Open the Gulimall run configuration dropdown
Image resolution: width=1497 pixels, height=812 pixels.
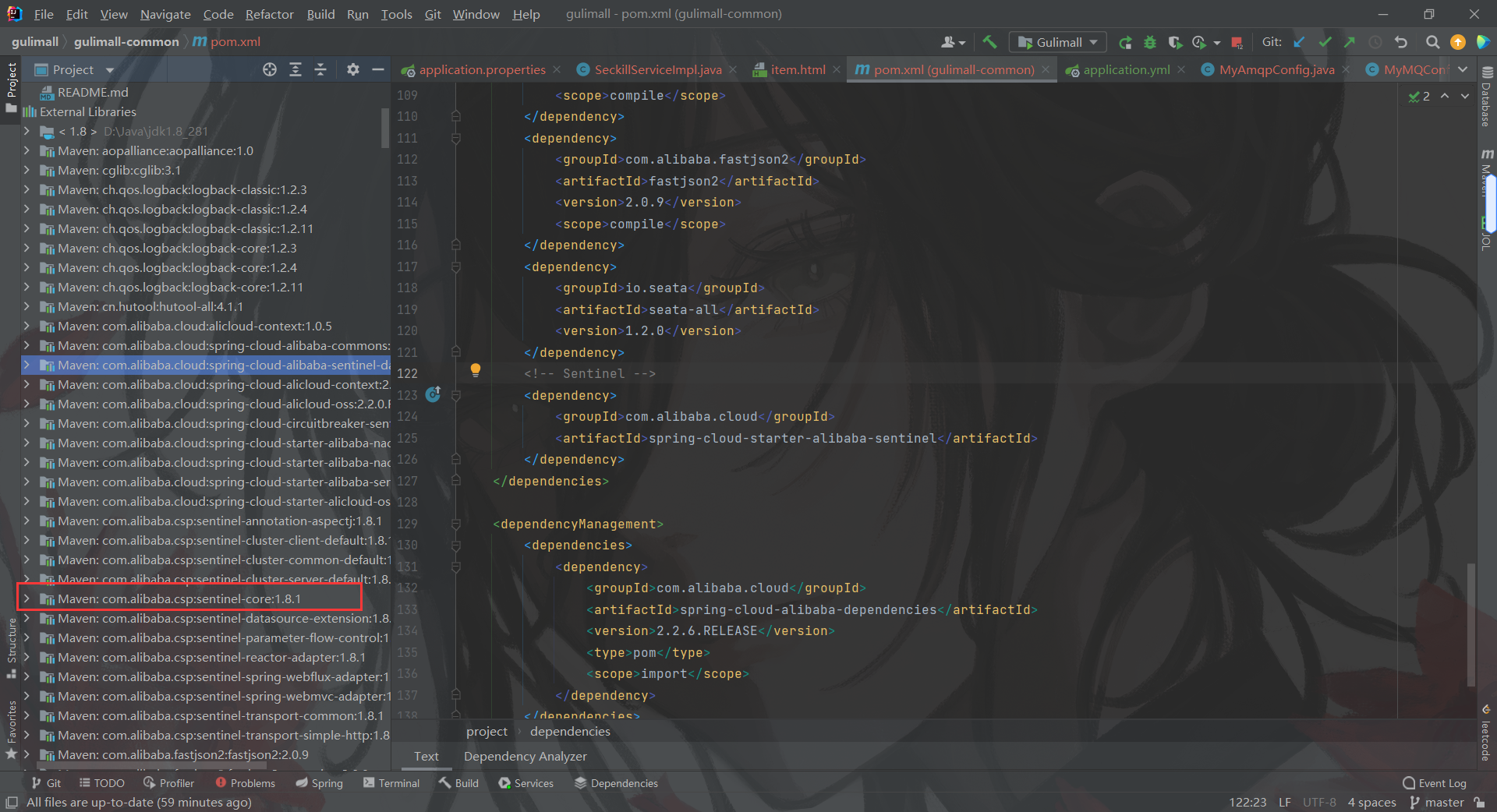(1060, 42)
